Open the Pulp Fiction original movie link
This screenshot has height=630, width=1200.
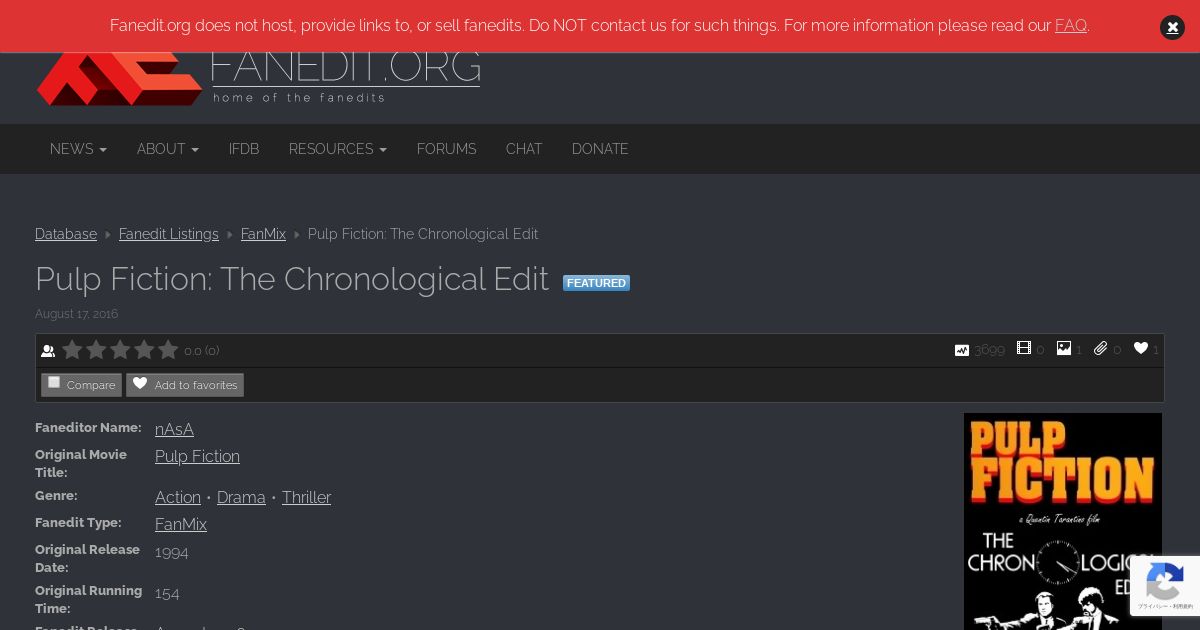coord(197,456)
